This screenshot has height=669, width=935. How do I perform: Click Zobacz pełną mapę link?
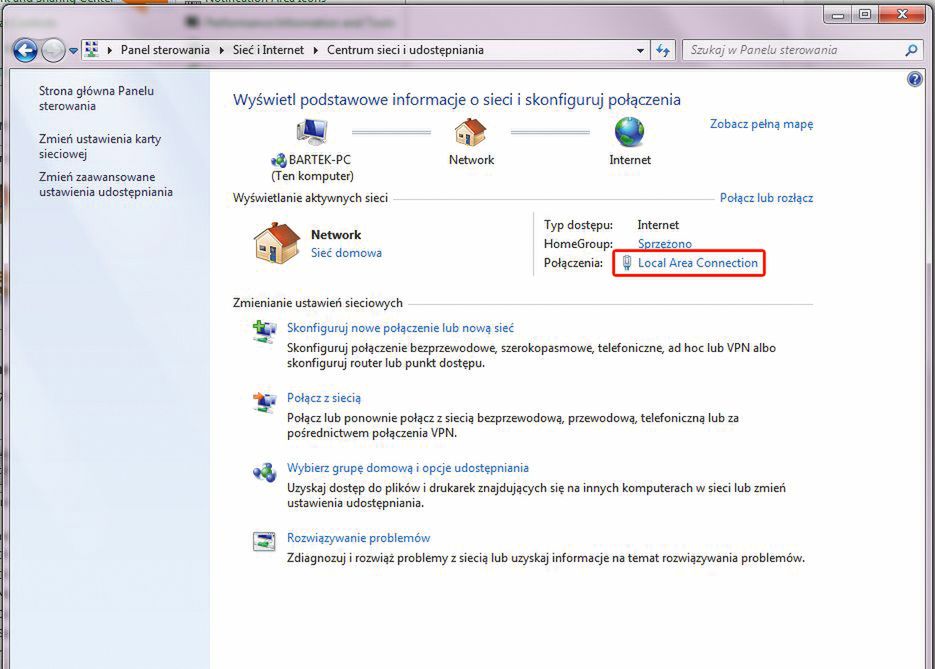click(761, 124)
